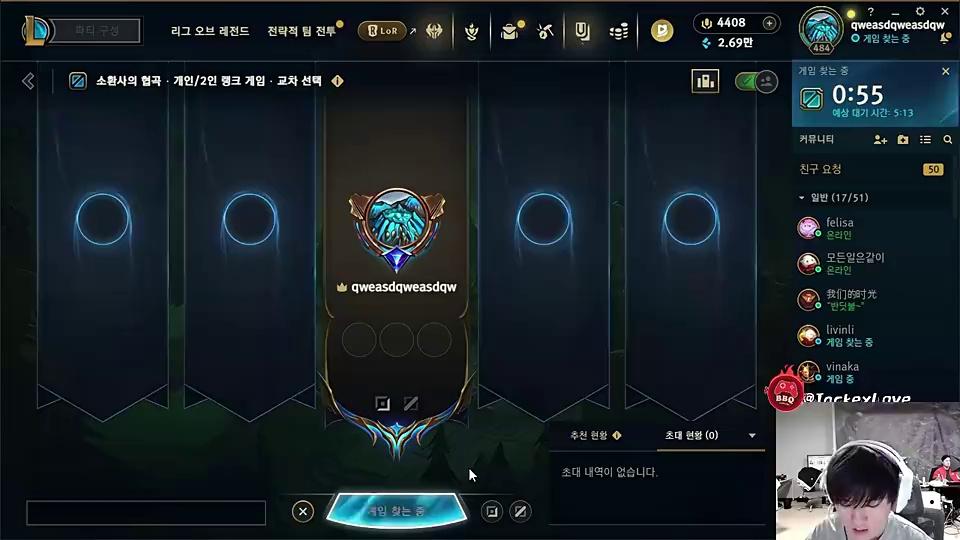
Task: Go back using the left chevron
Action: 28,81
